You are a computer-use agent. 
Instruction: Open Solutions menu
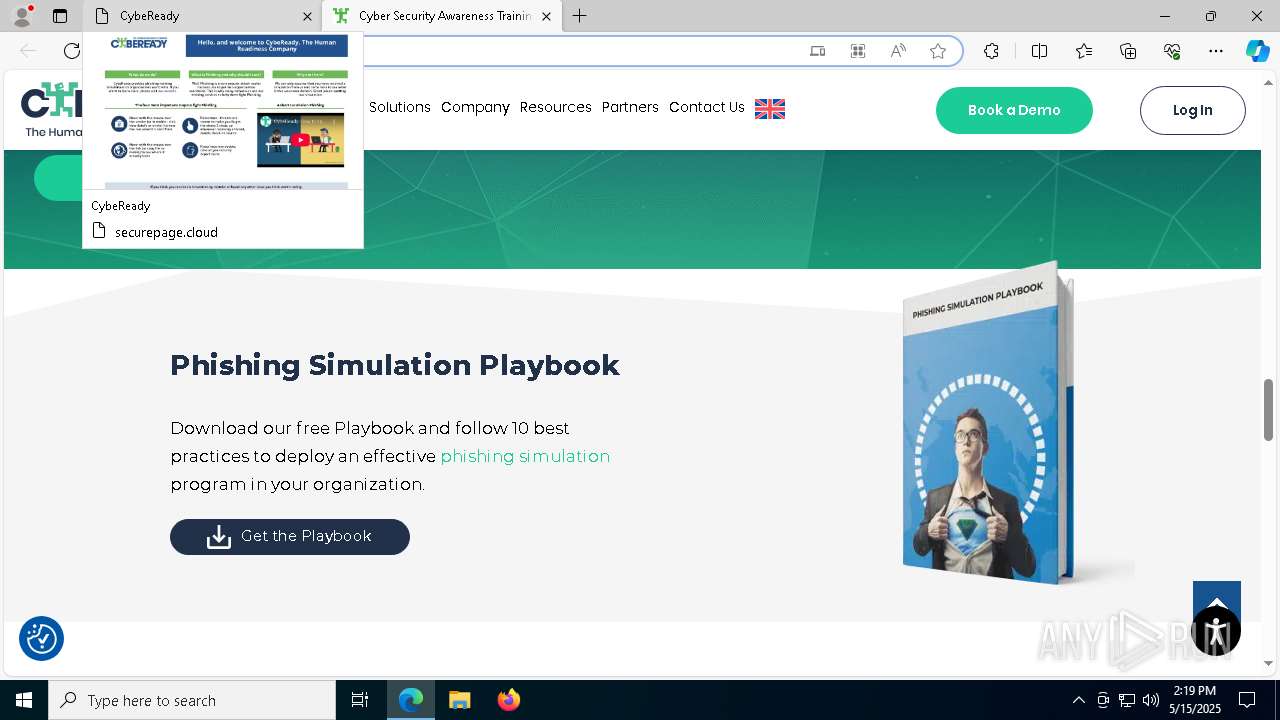pos(400,107)
